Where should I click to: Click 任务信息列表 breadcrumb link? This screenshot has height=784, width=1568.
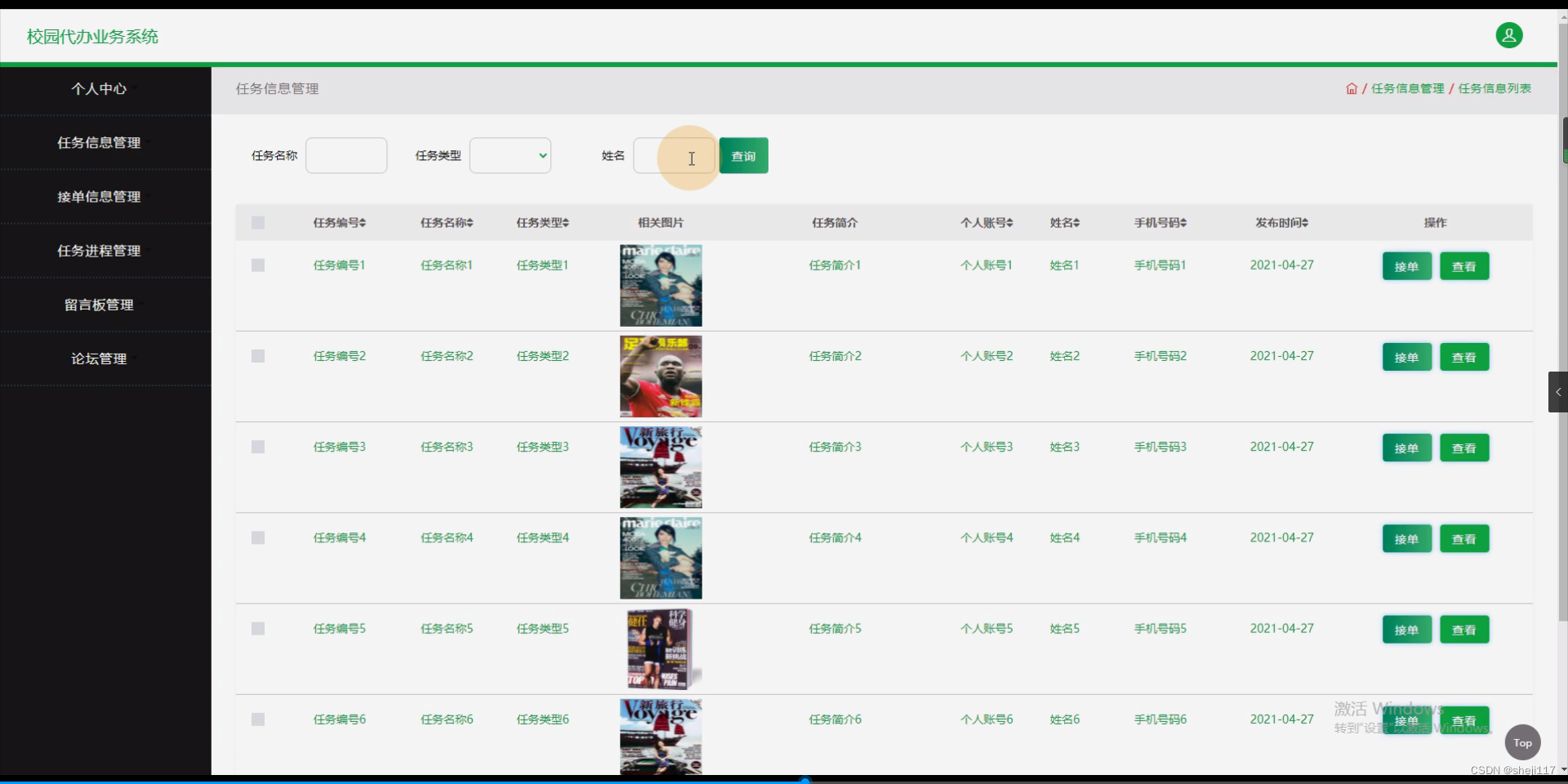click(x=1494, y=88)
